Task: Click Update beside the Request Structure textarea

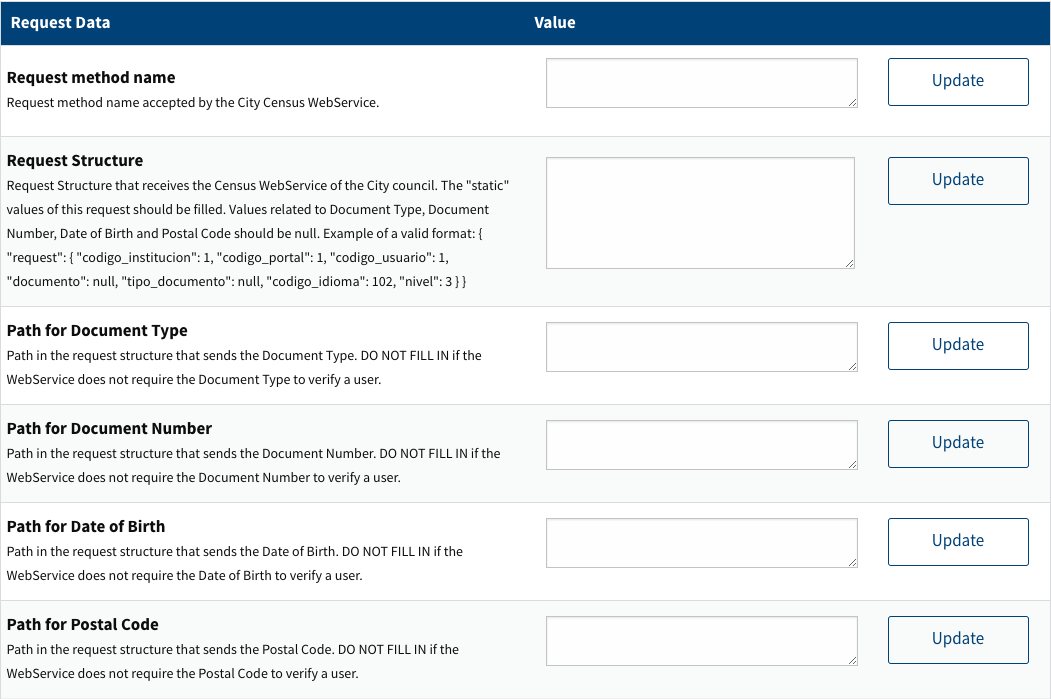Action: pyautogui.click(x=957, y=180)
